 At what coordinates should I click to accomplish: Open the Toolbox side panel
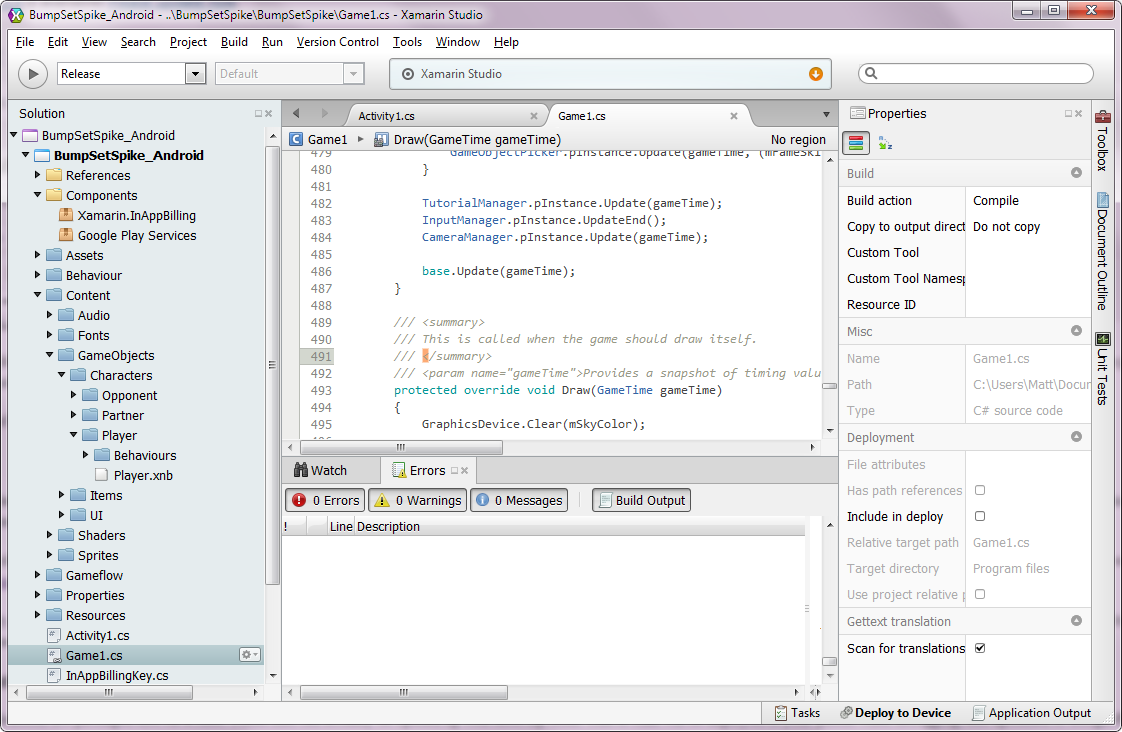pyautogui.click(x=1103, y=141)
